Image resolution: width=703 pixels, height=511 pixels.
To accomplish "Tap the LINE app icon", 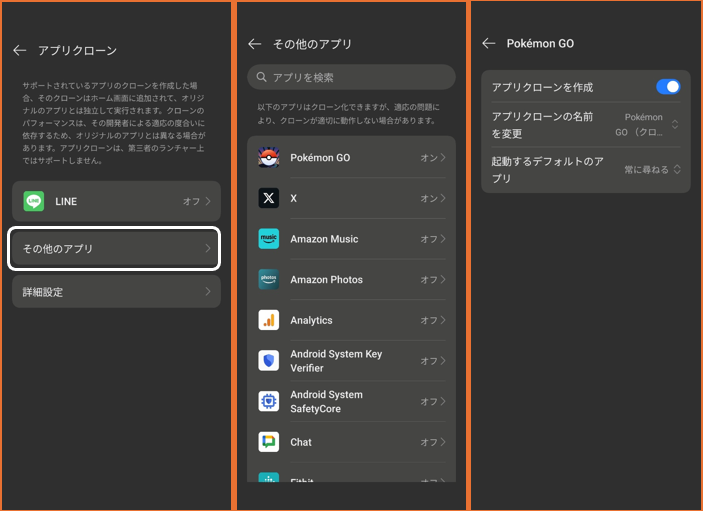I will point(34,201).
